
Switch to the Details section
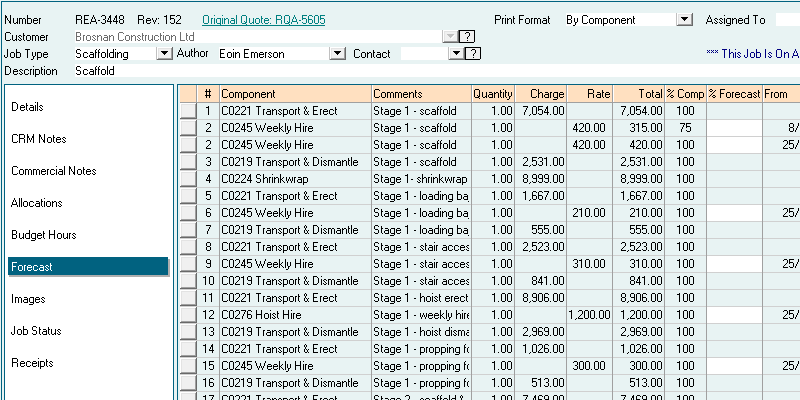(x=27, y=107)
